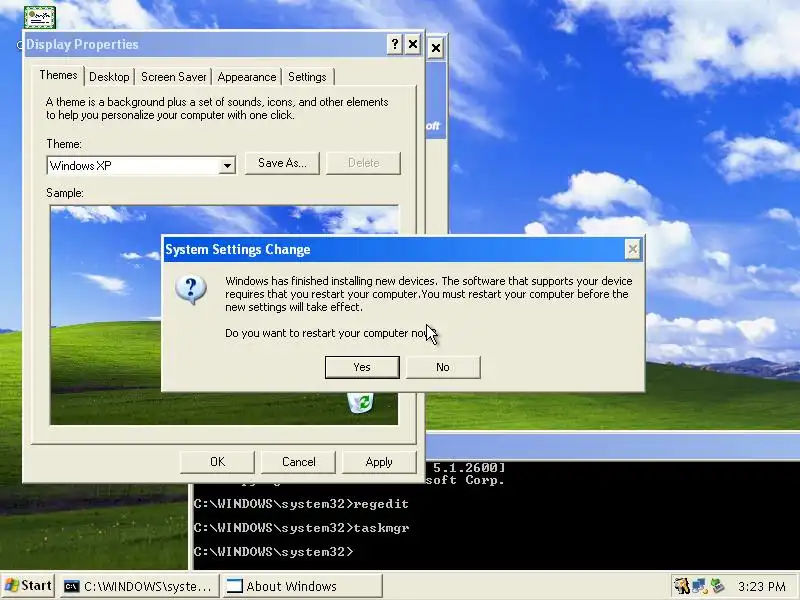Viewport: 800px width, 600px height.
Task: Go to the Settings tab
Action: [307, 77]
